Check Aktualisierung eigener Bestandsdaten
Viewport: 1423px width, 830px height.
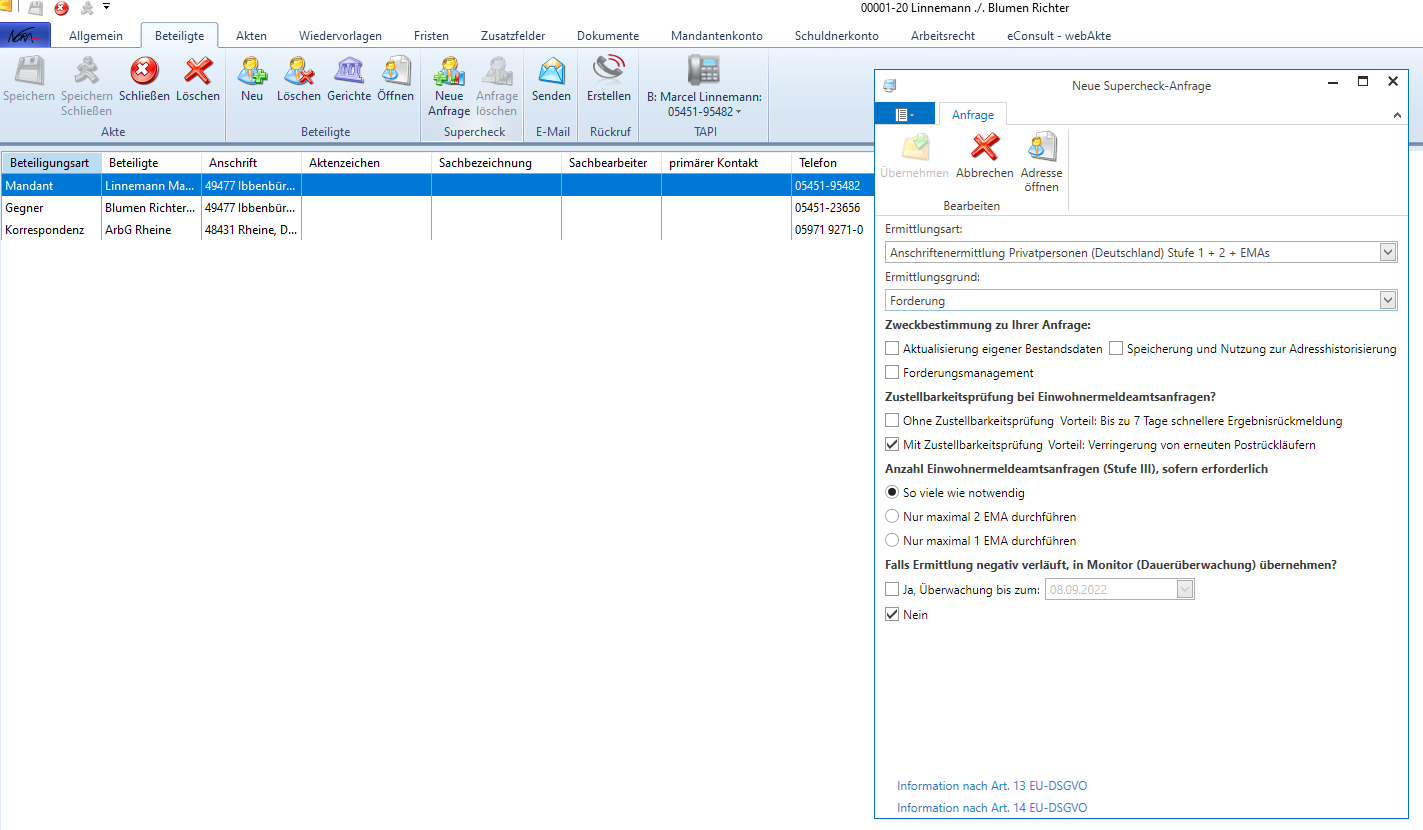(892, 349)
